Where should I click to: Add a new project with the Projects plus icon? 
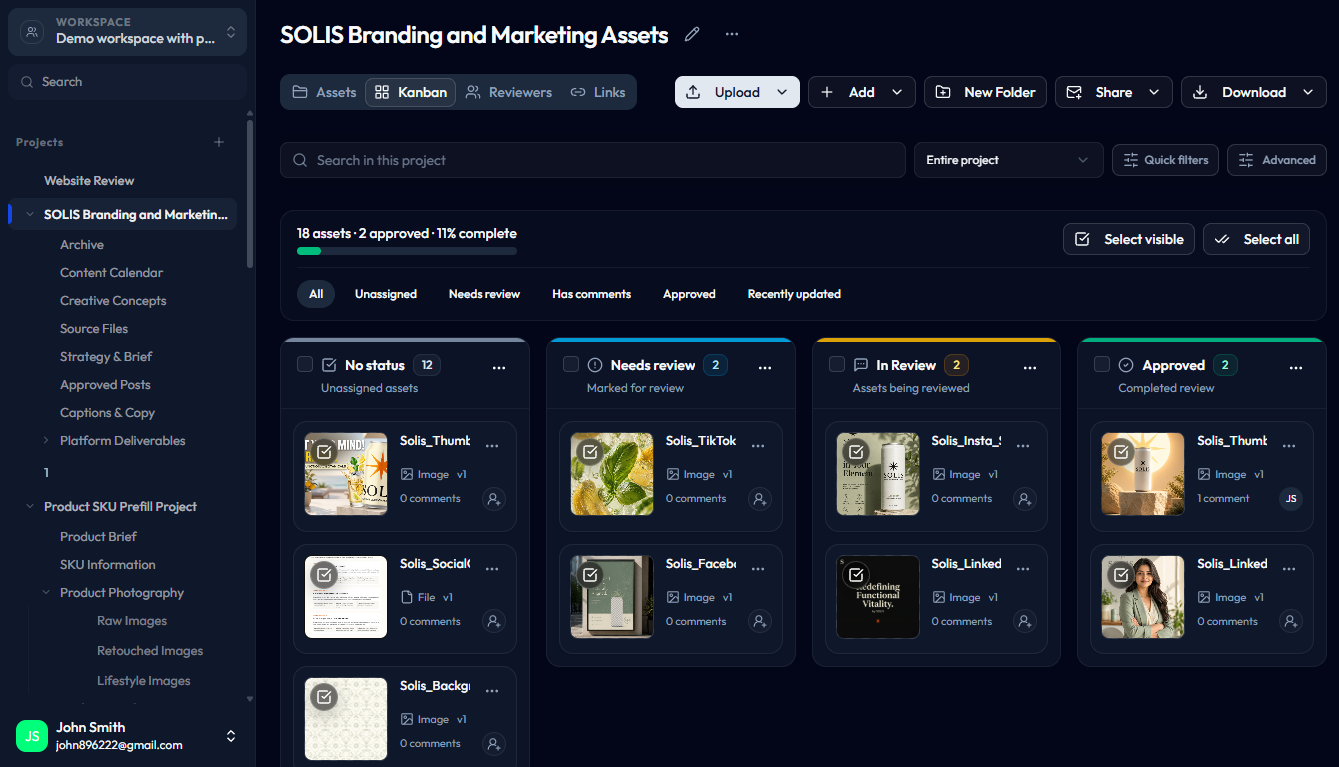point(219,142)
